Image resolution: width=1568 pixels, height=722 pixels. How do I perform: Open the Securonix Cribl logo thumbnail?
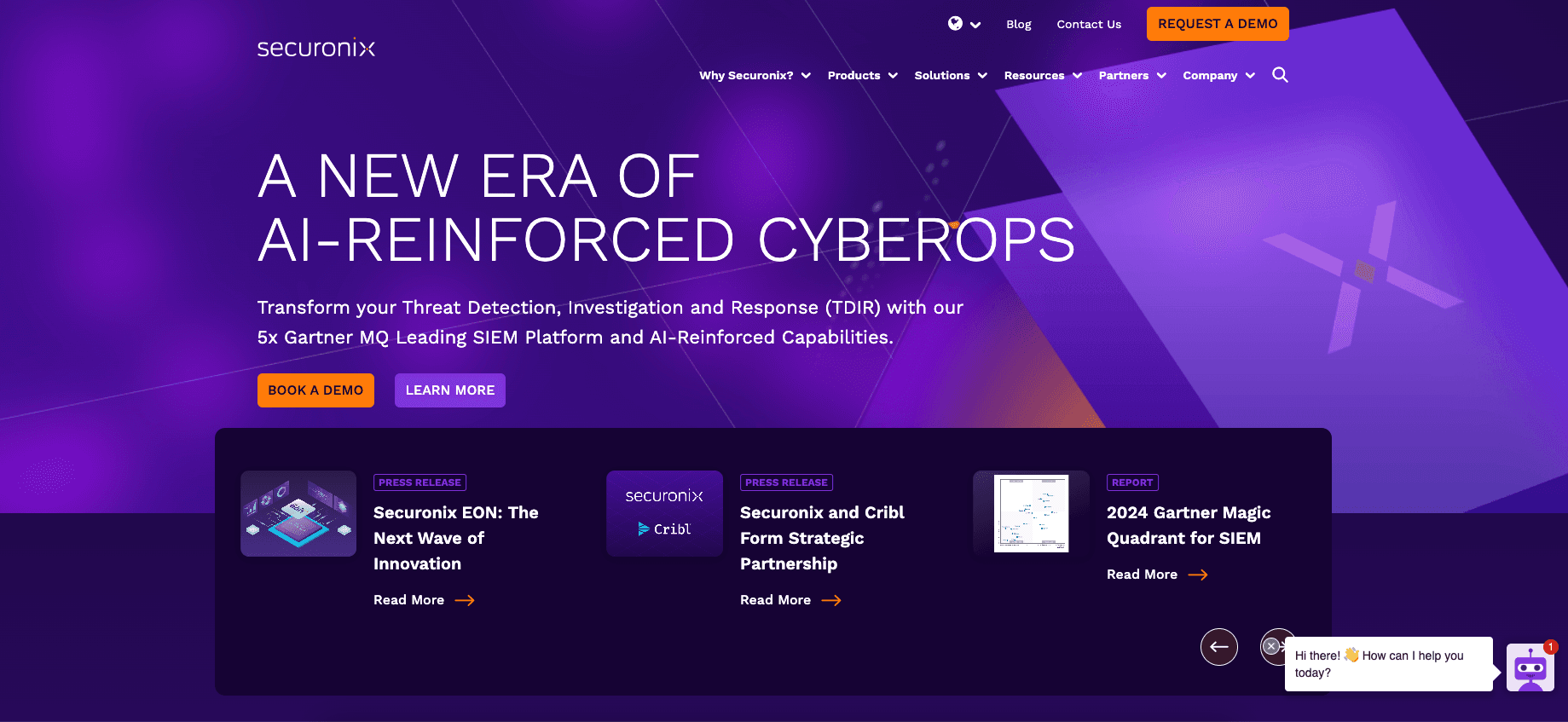pyautogui.click(x=664, y=513)
